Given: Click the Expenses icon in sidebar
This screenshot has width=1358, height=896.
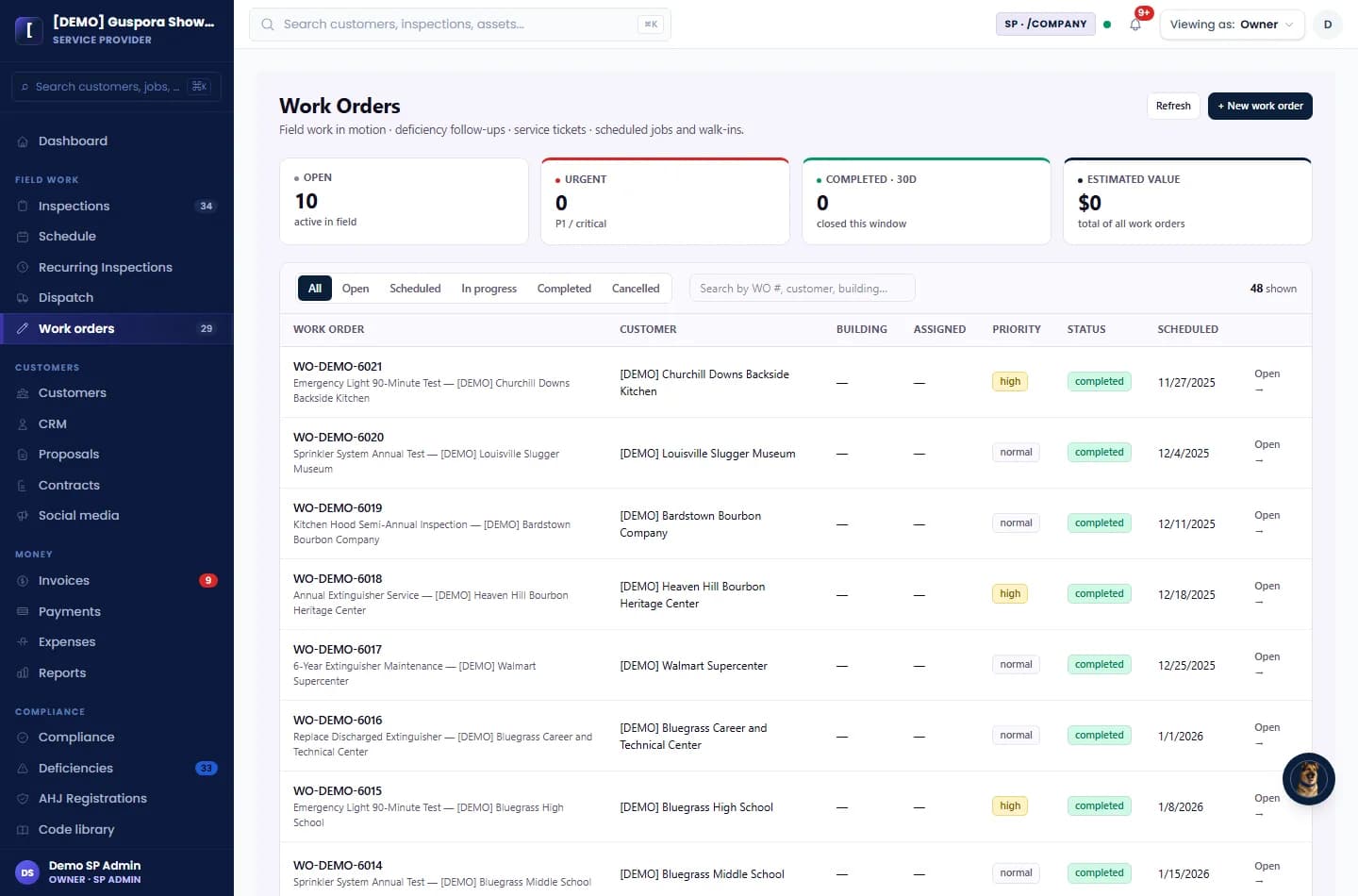Looking at the screenshot, I should coord(23,642).
